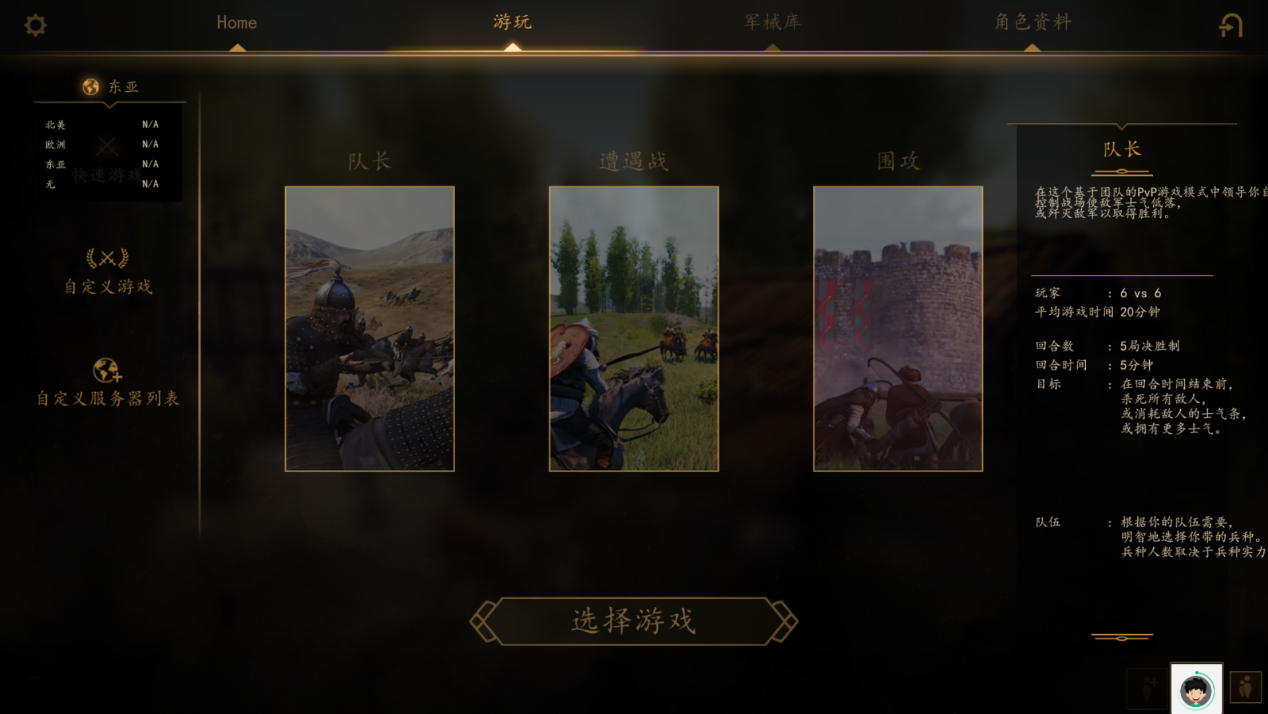
Task: Open the player avatar portrait
Action: (x=1196, y=689)
